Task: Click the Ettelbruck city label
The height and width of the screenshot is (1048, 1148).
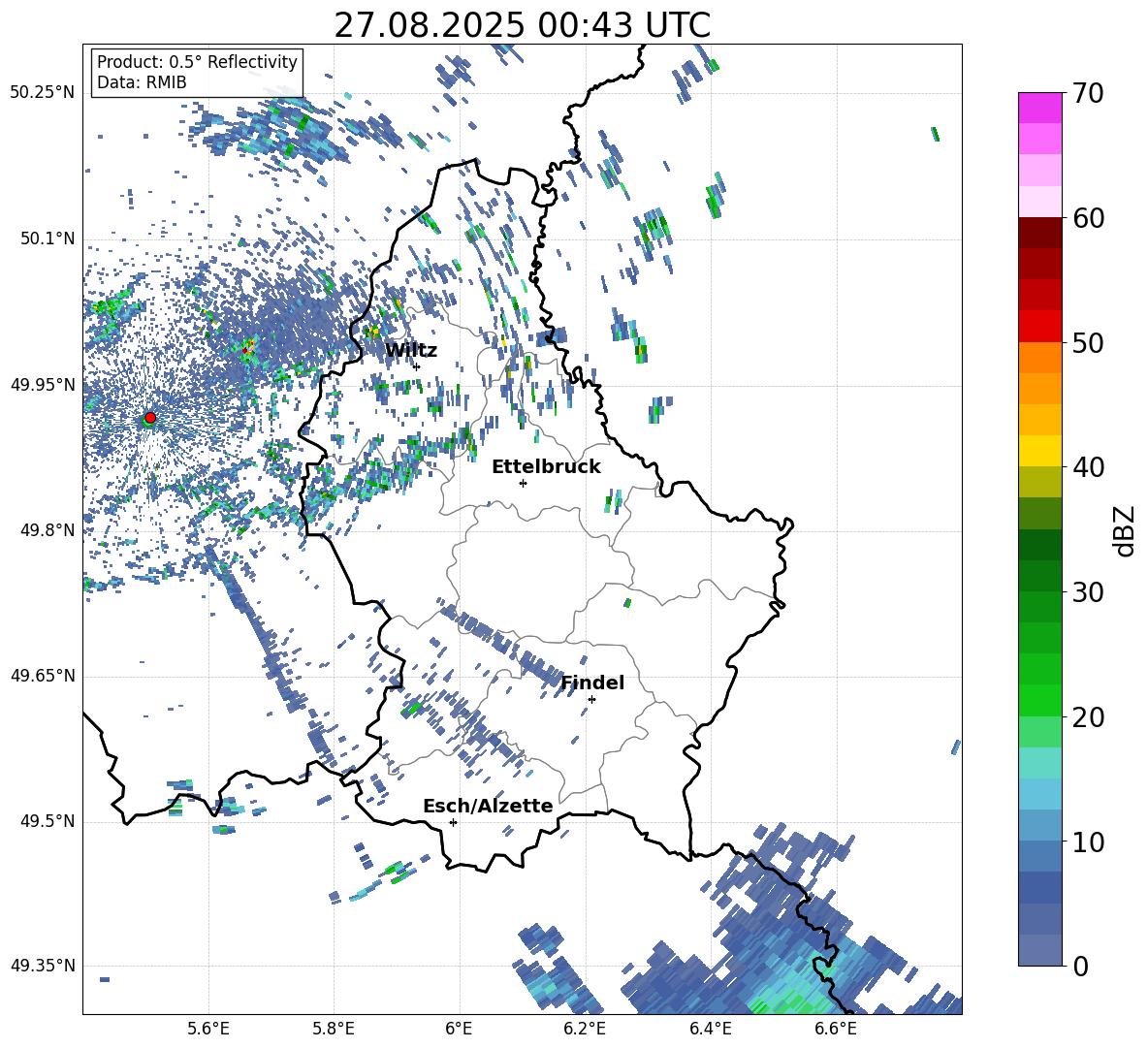Action: pyautogui.click(x=546, y=467)
